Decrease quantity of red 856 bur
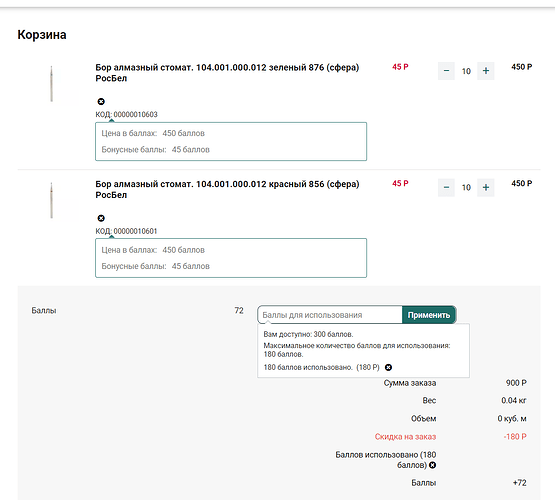555x500 pixels. point(446,188)
